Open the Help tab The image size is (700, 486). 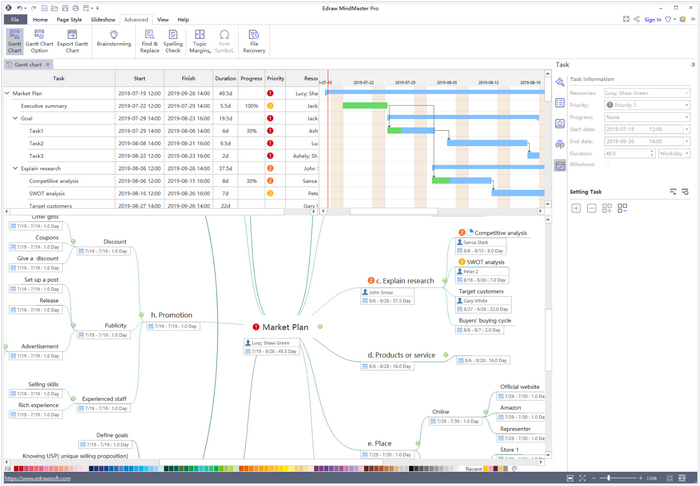(x=183, y=20)
